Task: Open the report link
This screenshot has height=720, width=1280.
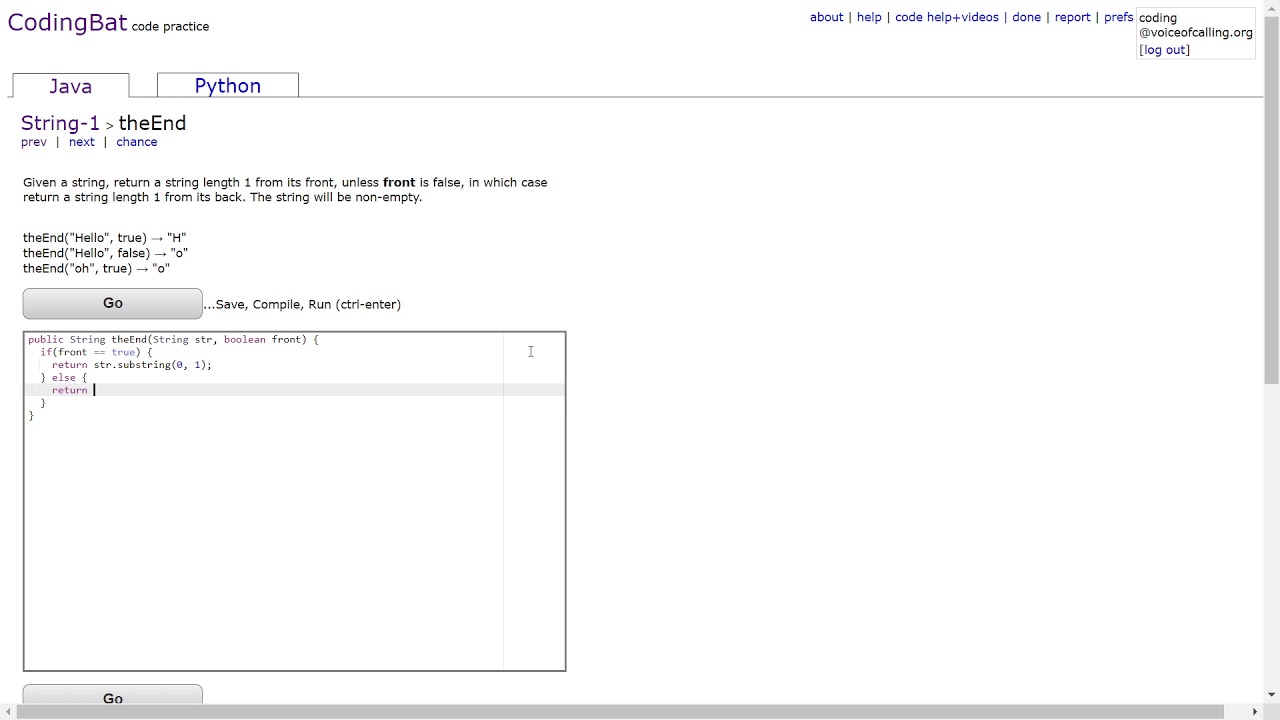Action: [x=1072, y=17]
